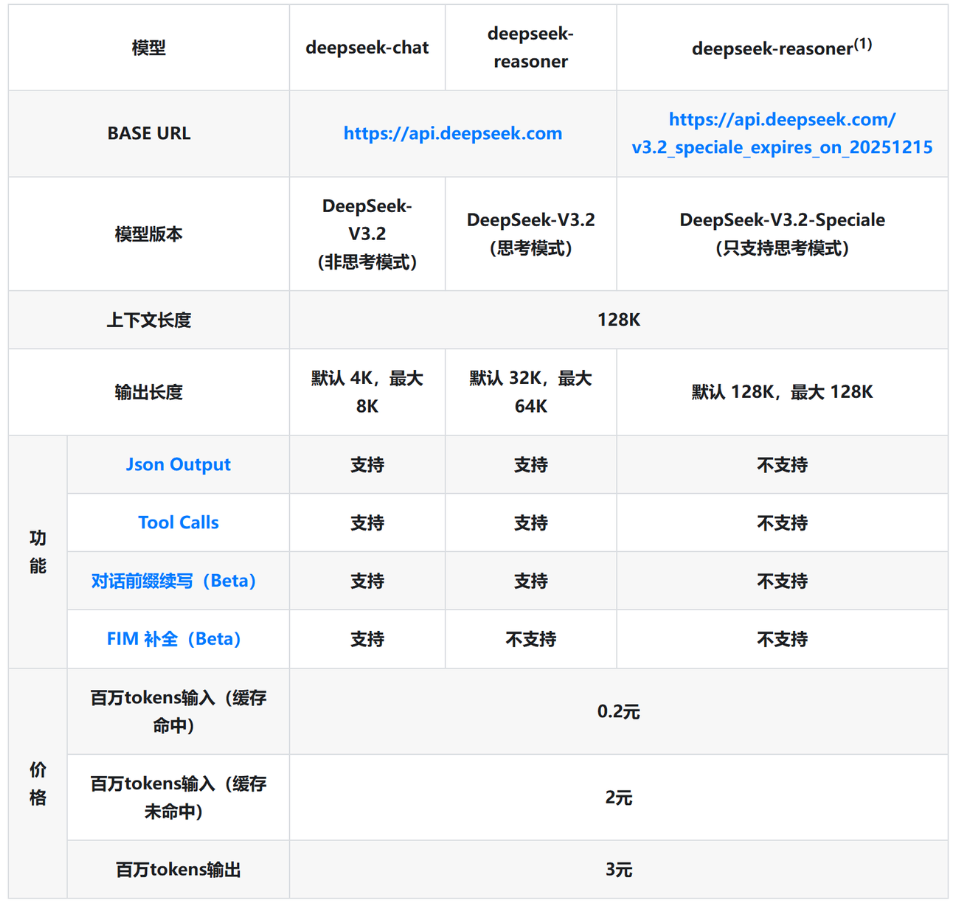Click the 模型 header cell

[149, 47]
